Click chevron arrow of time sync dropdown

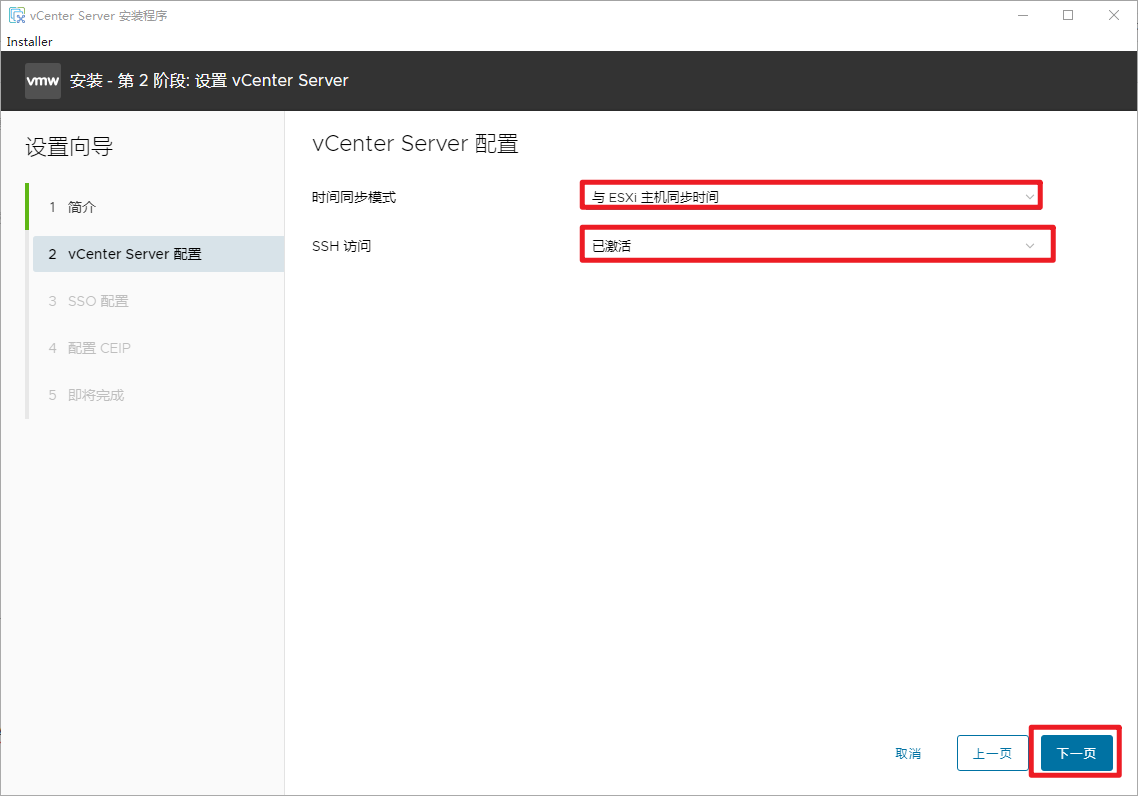1030,197
